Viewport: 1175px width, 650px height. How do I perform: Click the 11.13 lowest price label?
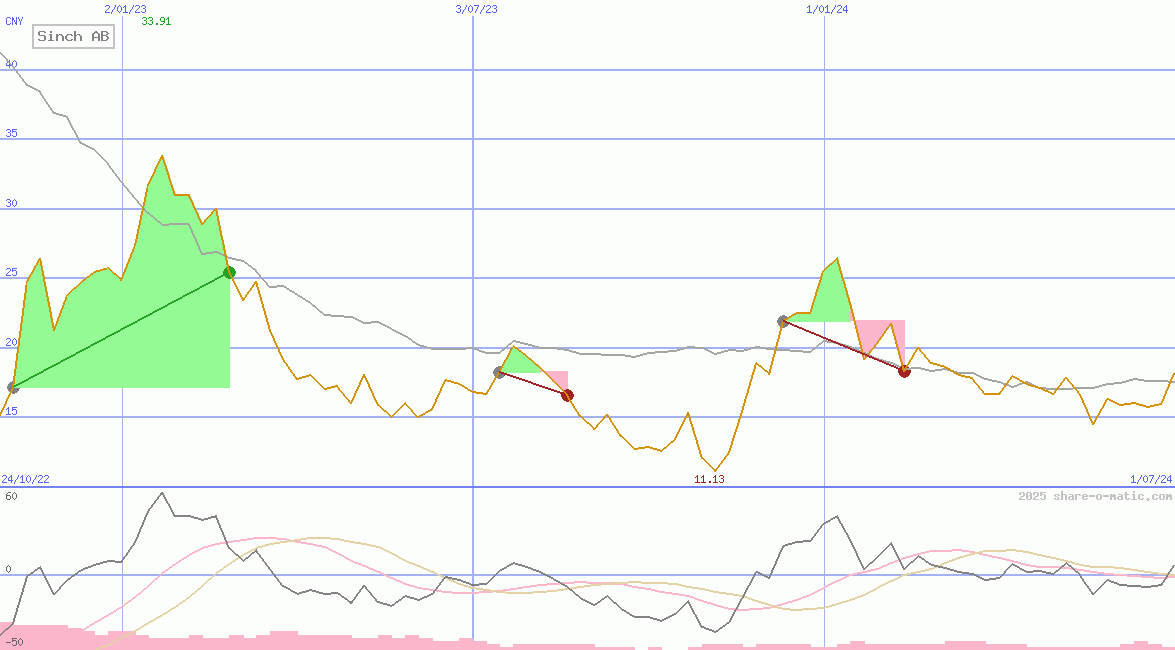click(x=709, y=480)
